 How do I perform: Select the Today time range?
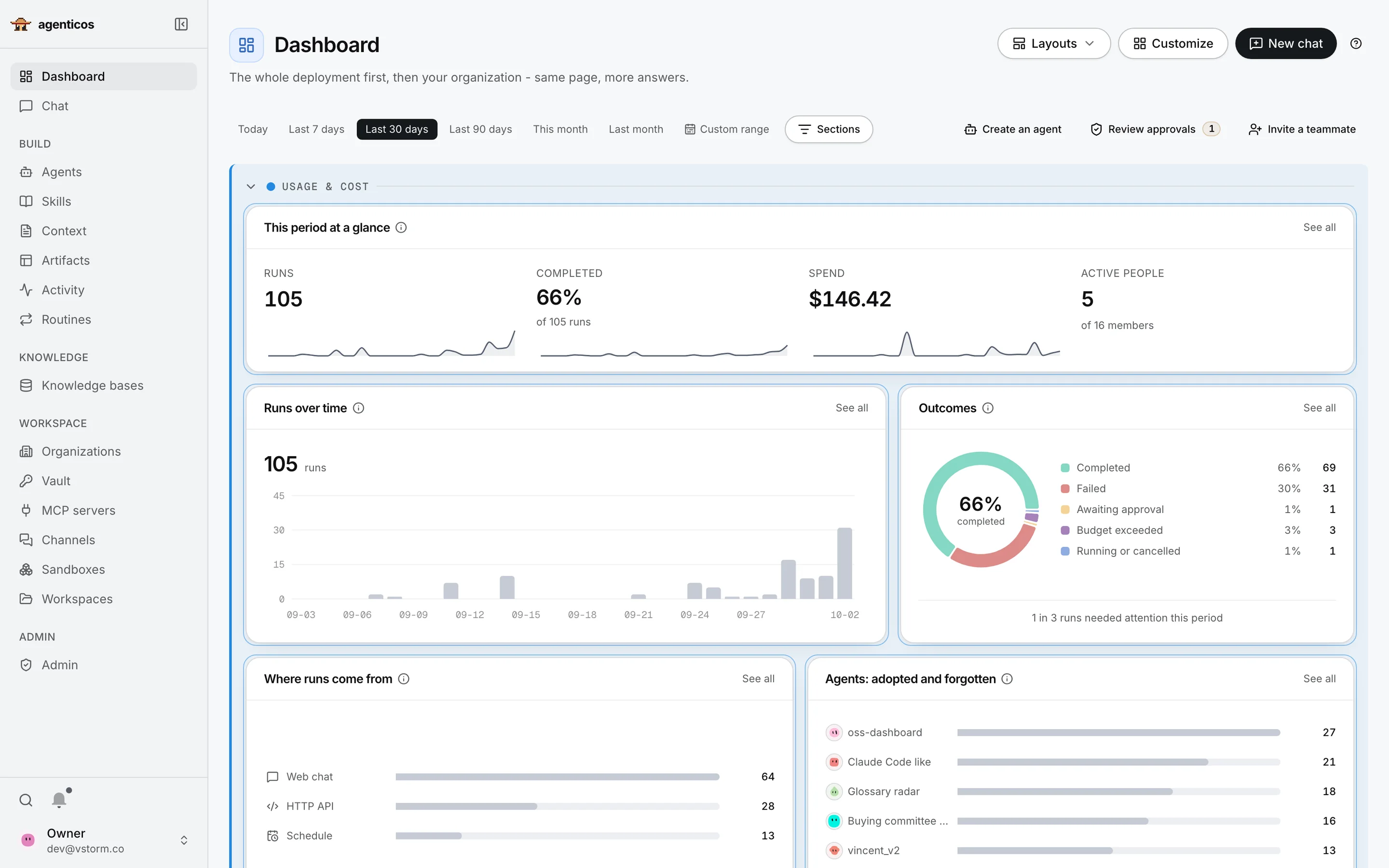(253, 129)
